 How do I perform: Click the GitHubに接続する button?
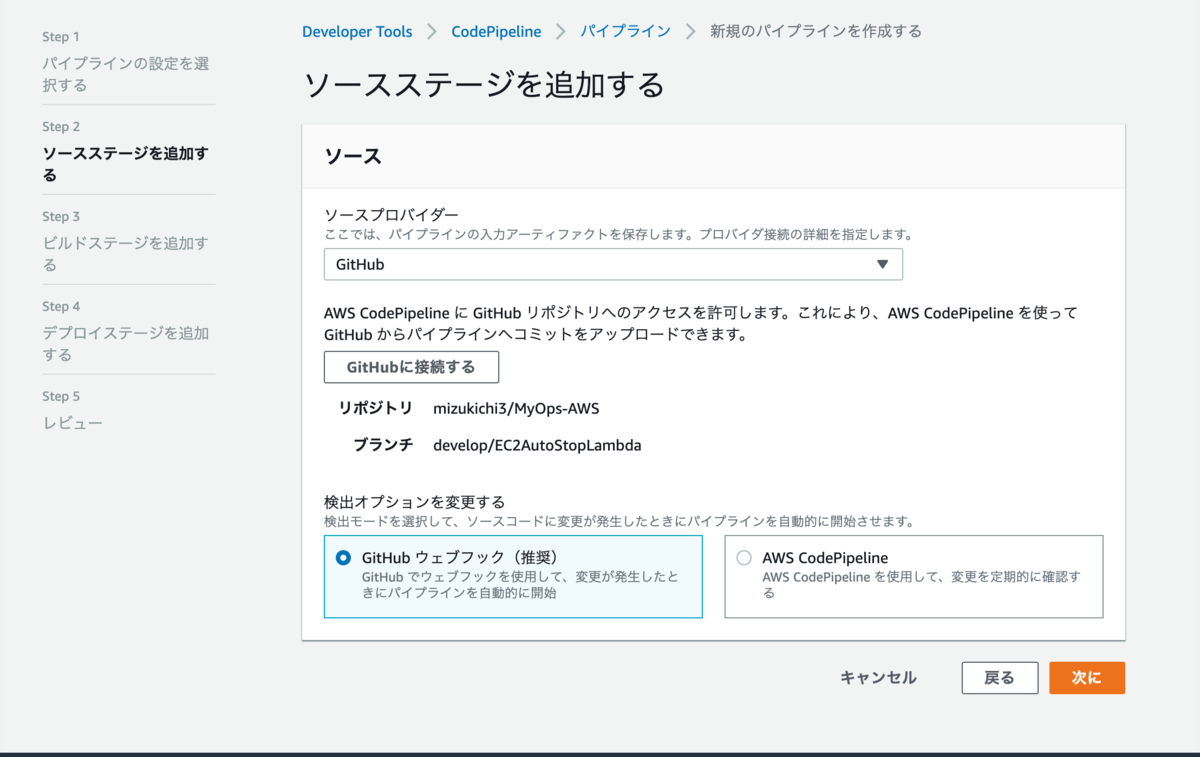tap(411, 367)
